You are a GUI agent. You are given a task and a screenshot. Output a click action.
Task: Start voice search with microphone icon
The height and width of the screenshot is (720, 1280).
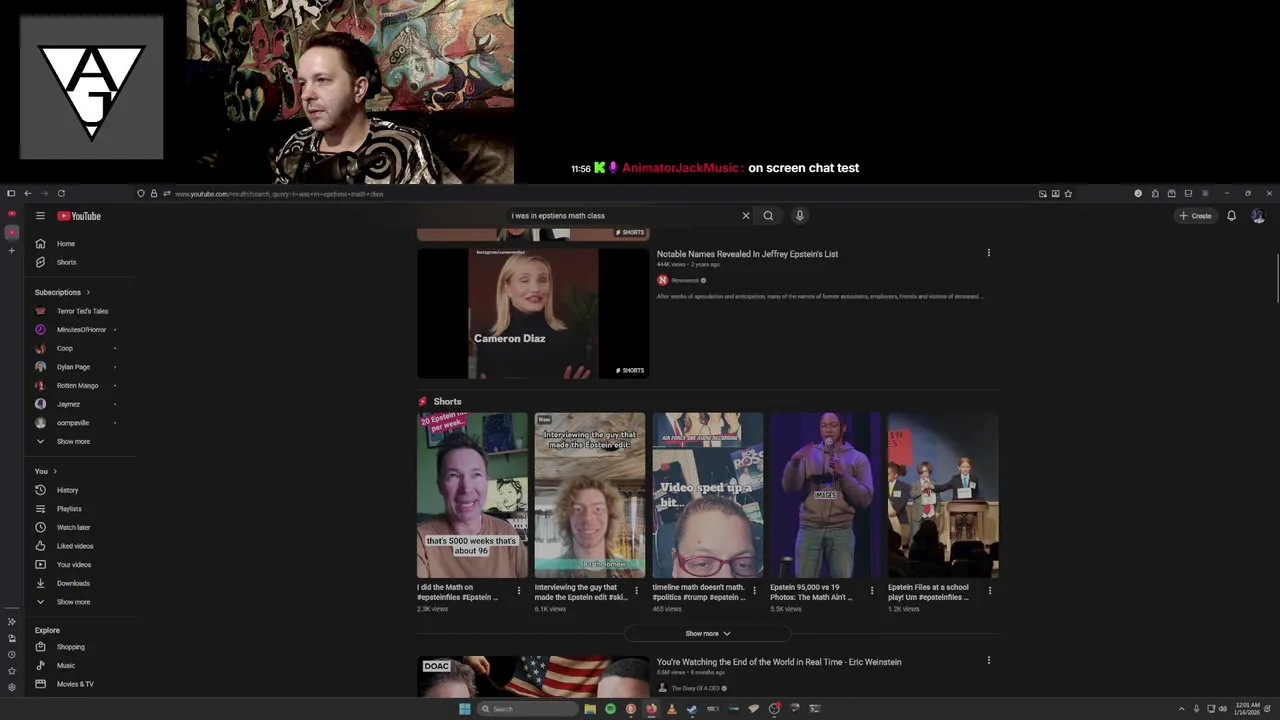(x=799, y=216)
